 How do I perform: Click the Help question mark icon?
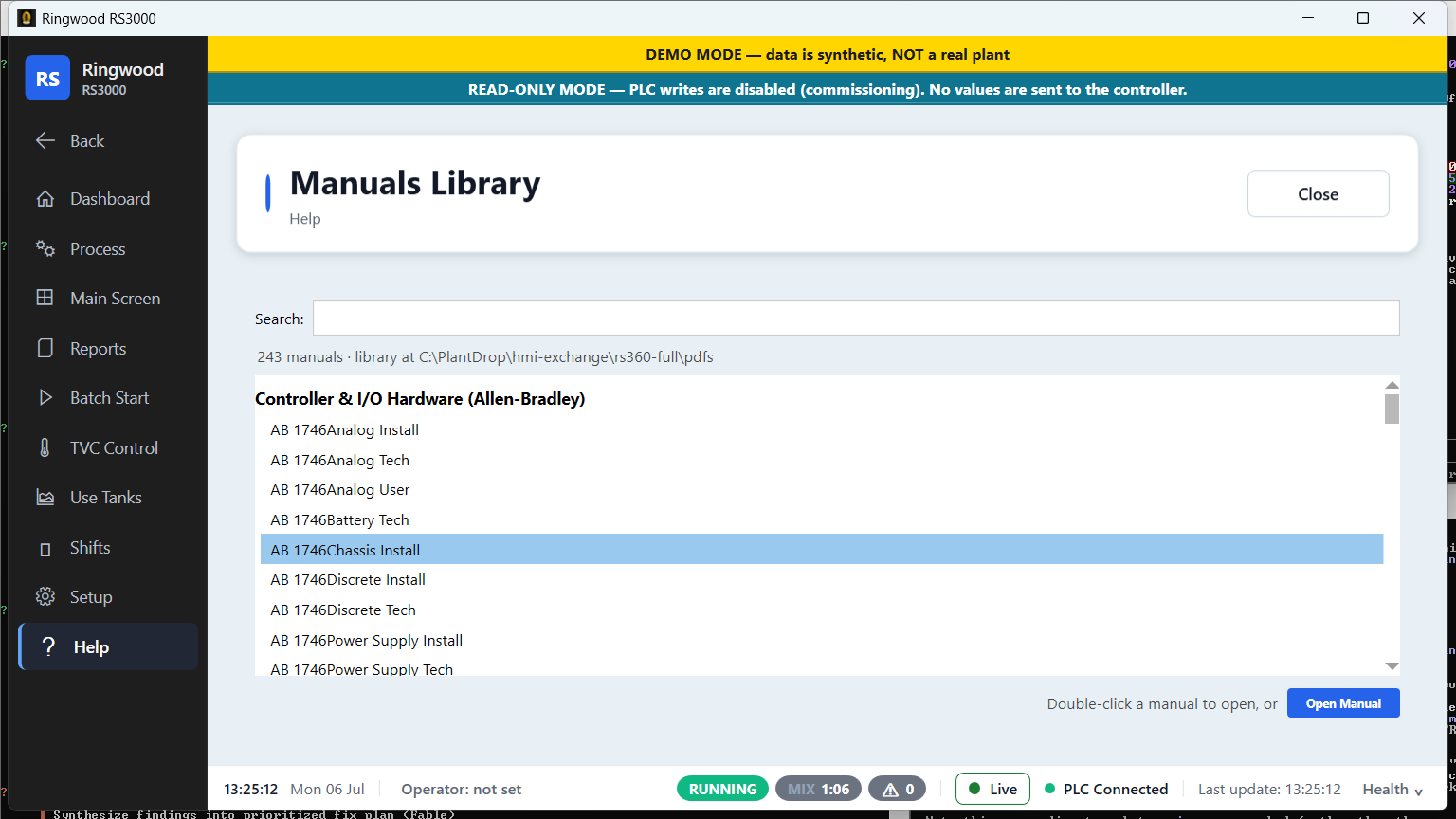click(48, 647)
